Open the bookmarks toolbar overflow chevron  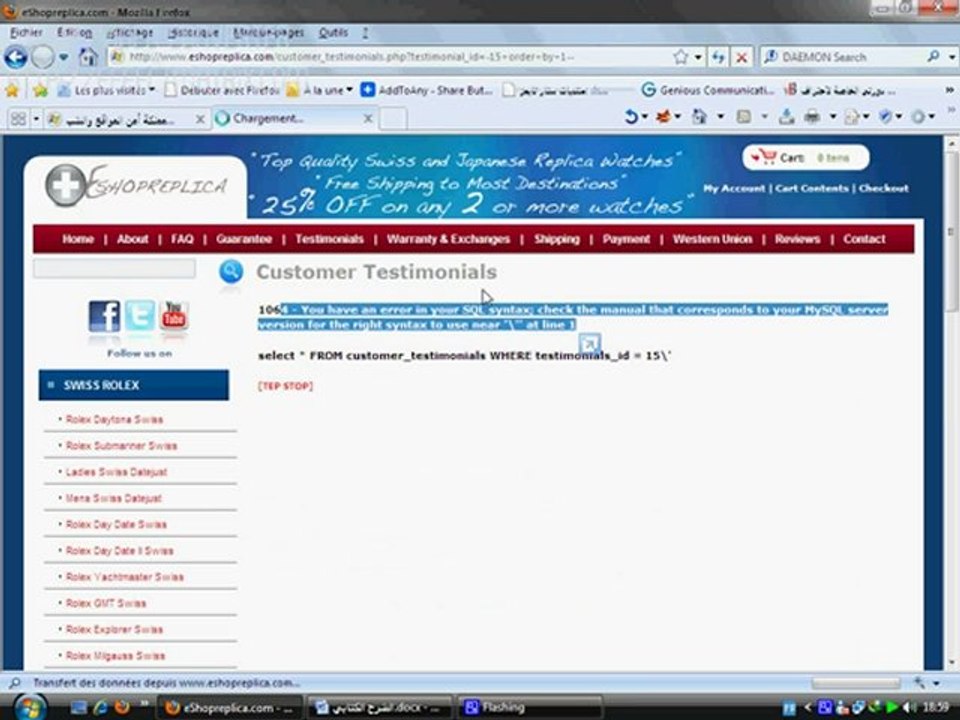tap(950, 90)
